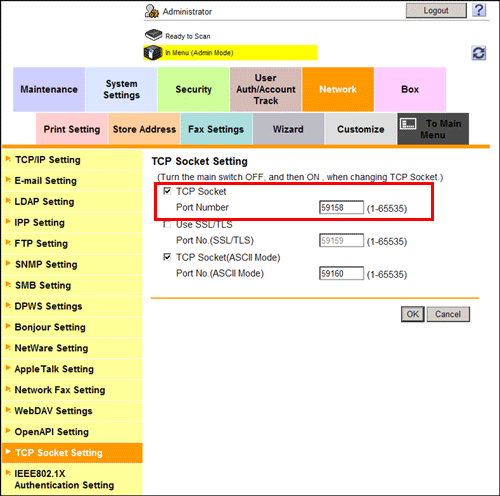Click the OK button
Screen dimensions: 500x496
coord(413,314)
